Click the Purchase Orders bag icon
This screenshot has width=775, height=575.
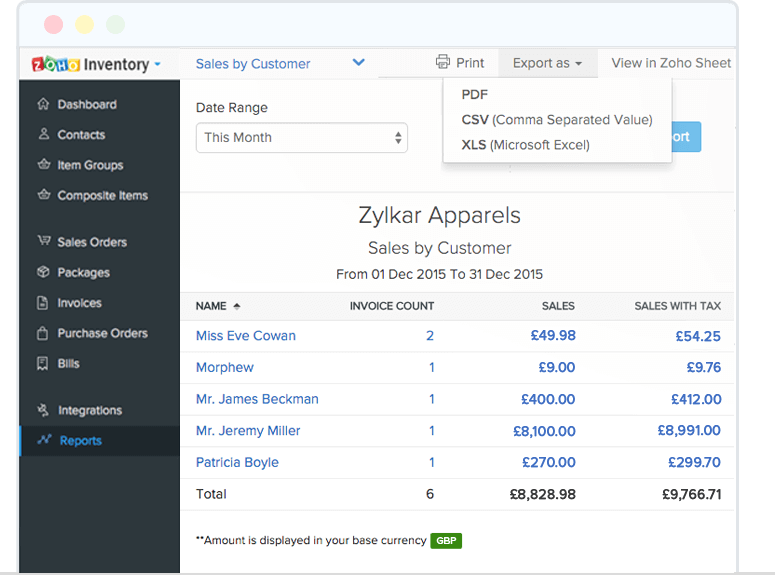click(x=43, y=333)
